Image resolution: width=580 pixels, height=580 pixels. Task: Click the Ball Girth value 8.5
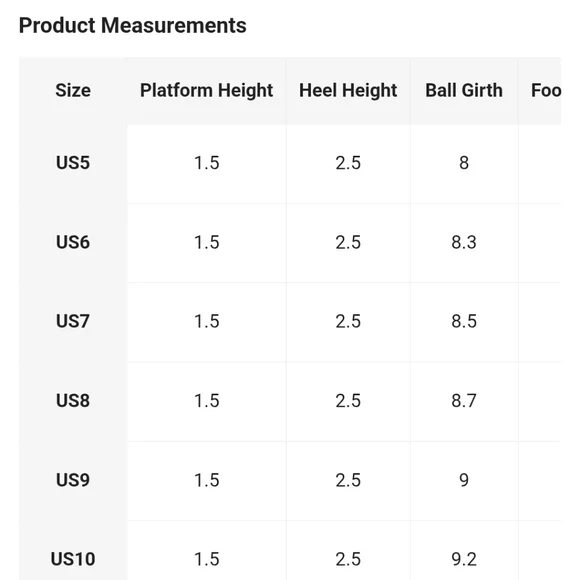pos(464,321)
